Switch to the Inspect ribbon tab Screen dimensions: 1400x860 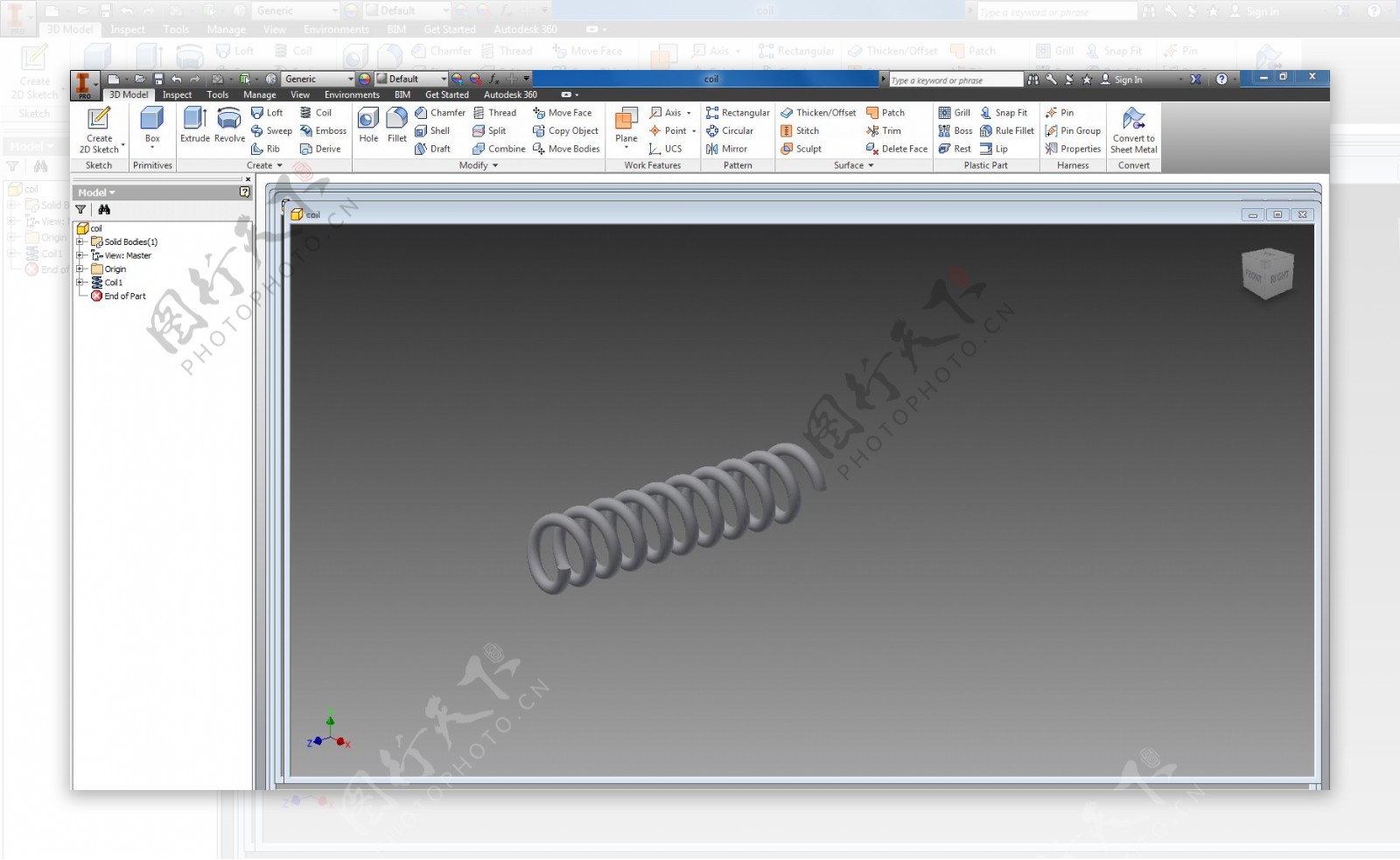point(177,94)
